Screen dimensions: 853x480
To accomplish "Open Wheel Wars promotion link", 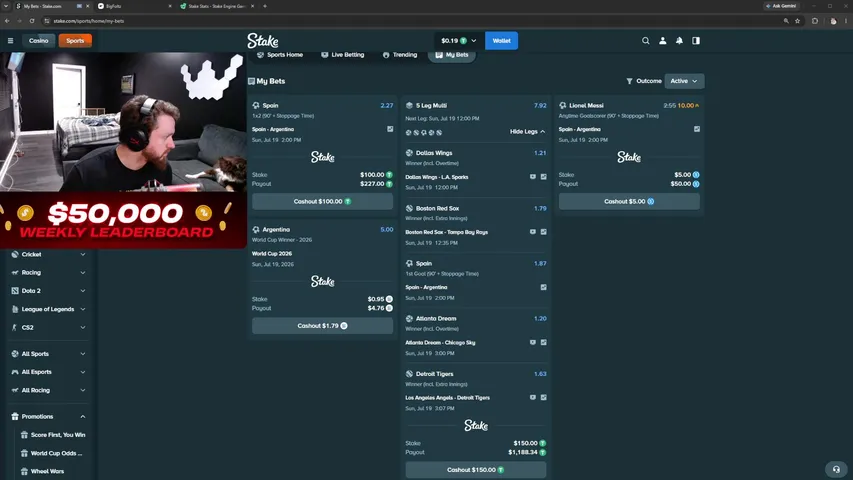I will tap(47, 471).
